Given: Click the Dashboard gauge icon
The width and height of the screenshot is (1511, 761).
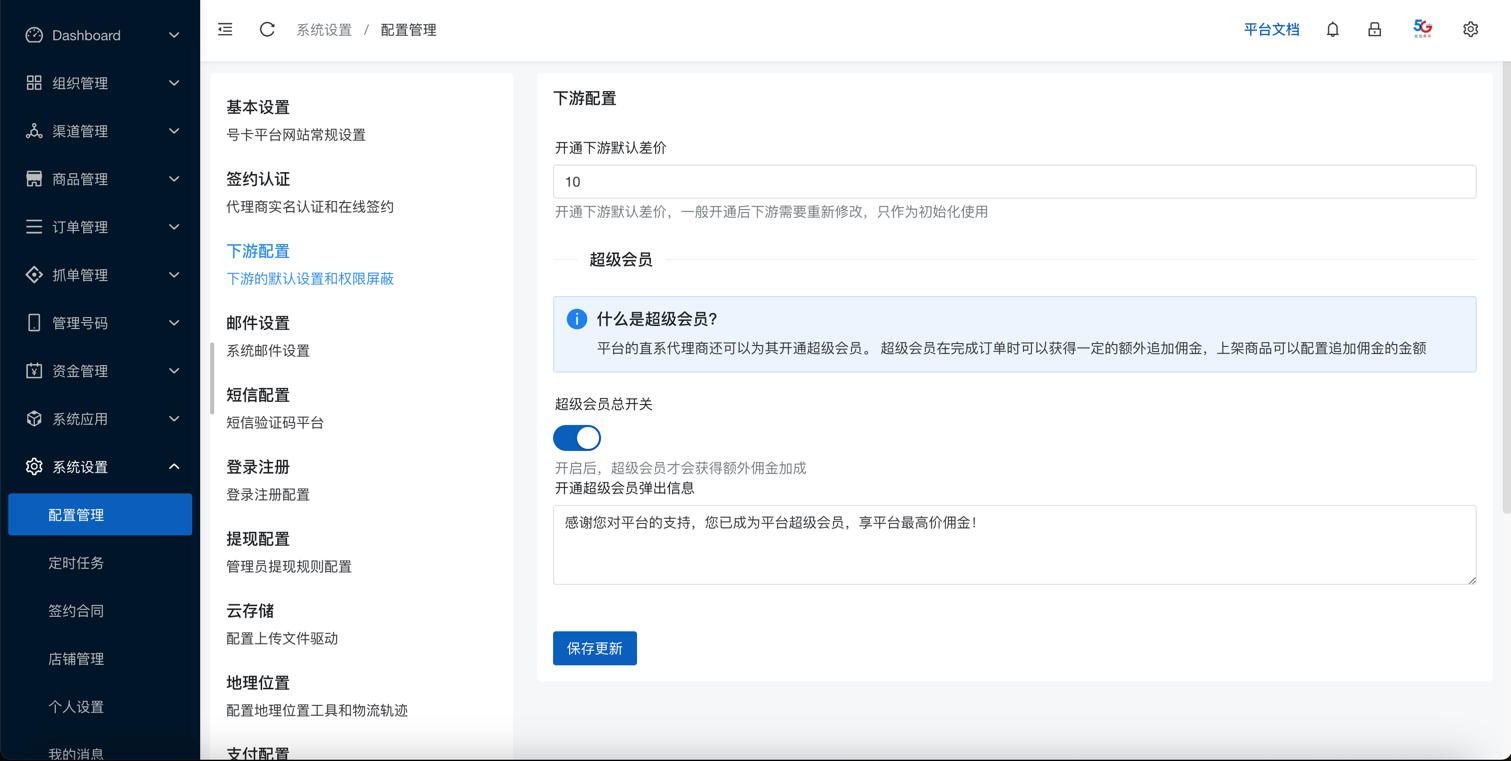Looking at the screenshot, I should click(x=34, y=35).
